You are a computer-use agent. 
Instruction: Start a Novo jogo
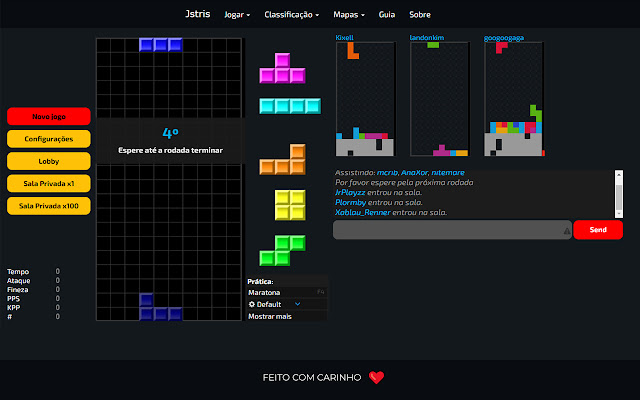tap(49, 116)
